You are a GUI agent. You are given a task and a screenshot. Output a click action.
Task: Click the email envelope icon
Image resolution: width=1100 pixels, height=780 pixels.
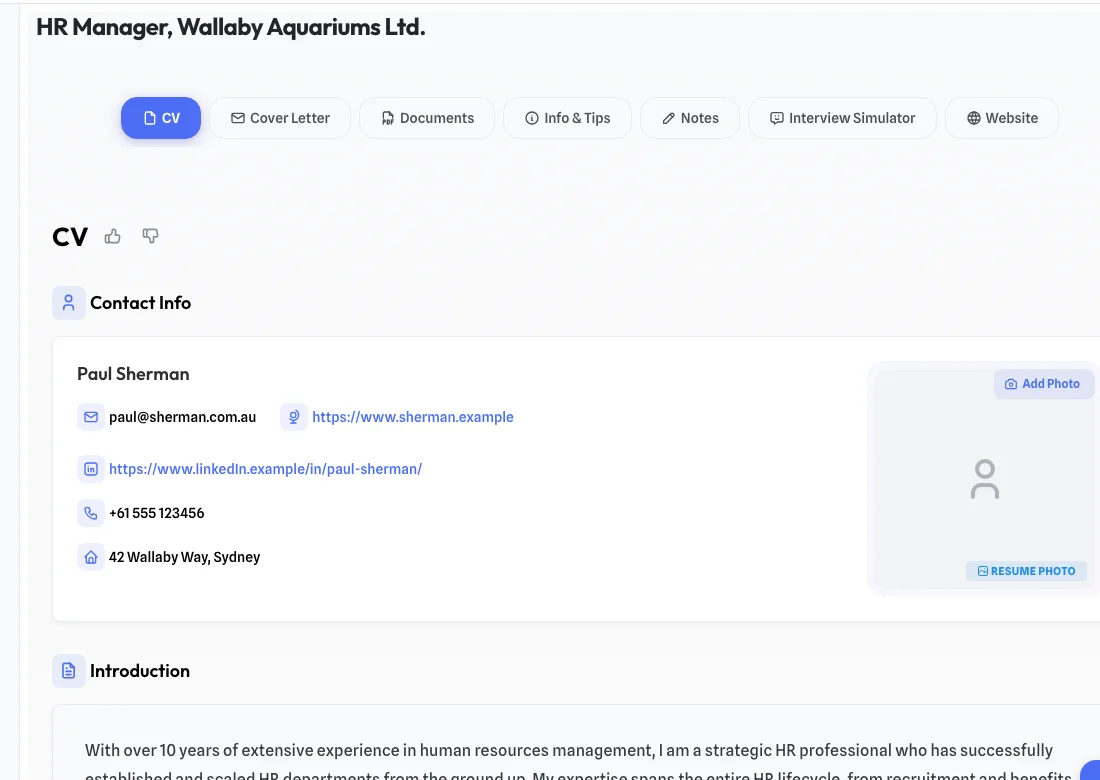point(91,417)
